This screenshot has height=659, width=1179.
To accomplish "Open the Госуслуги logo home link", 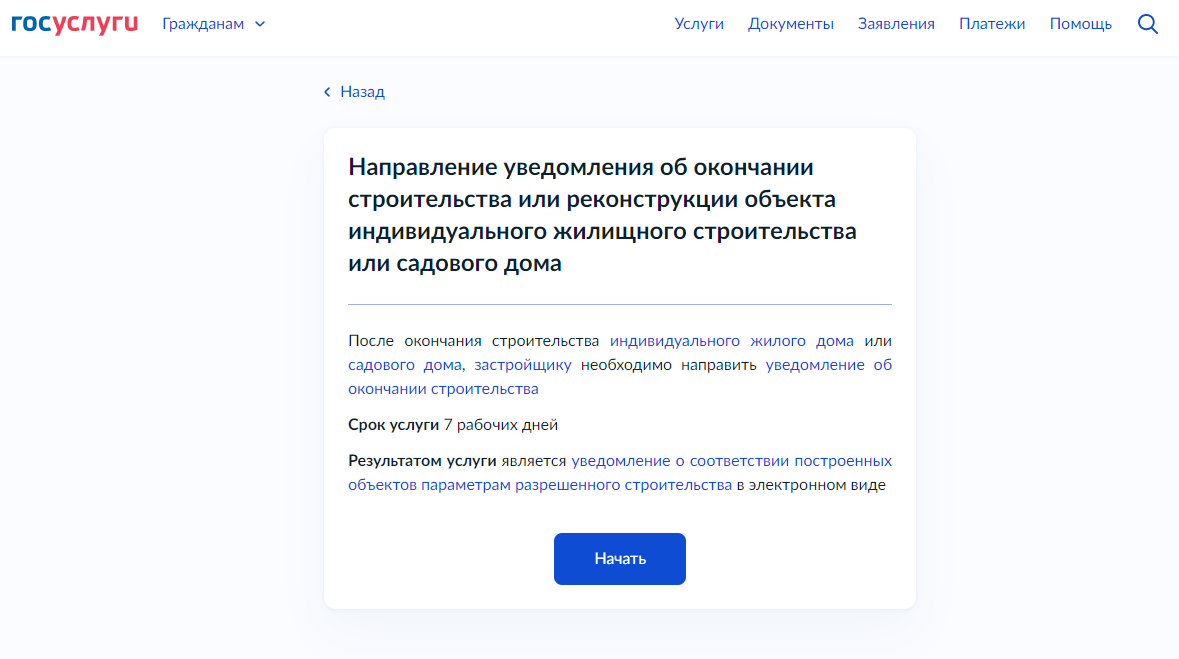I will (74, 24).
